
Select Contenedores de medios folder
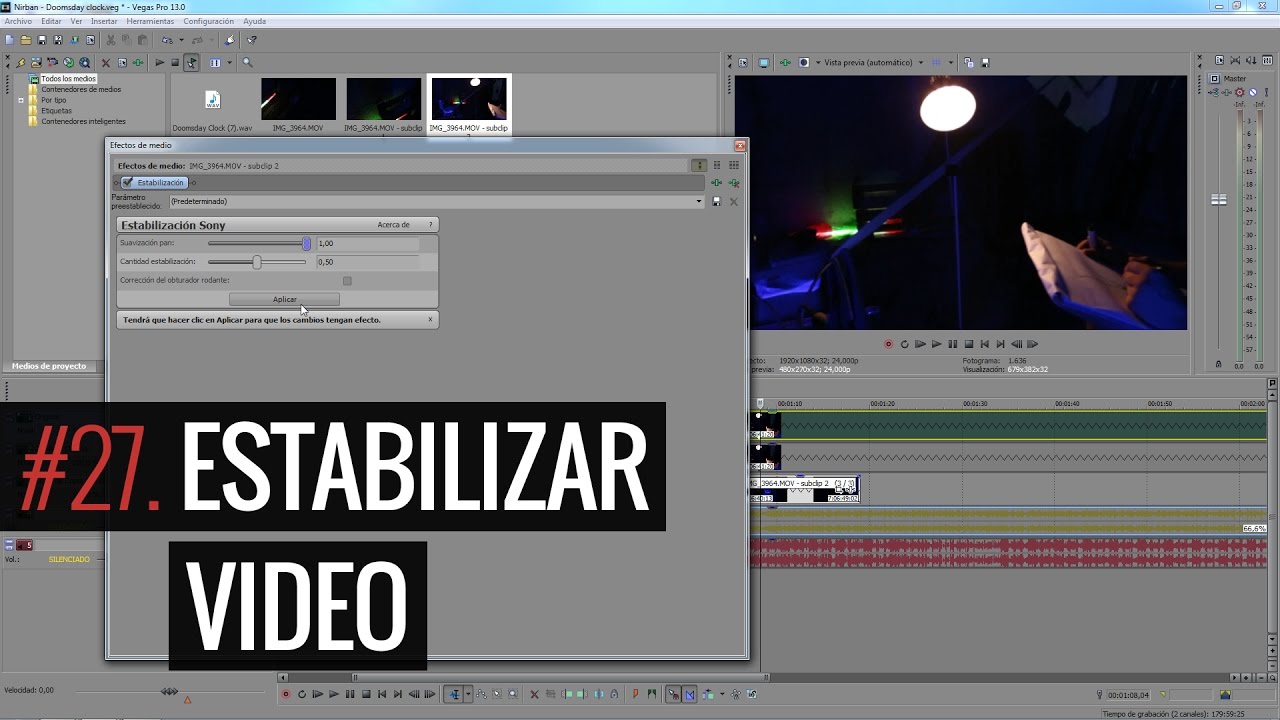pos(81,89)
